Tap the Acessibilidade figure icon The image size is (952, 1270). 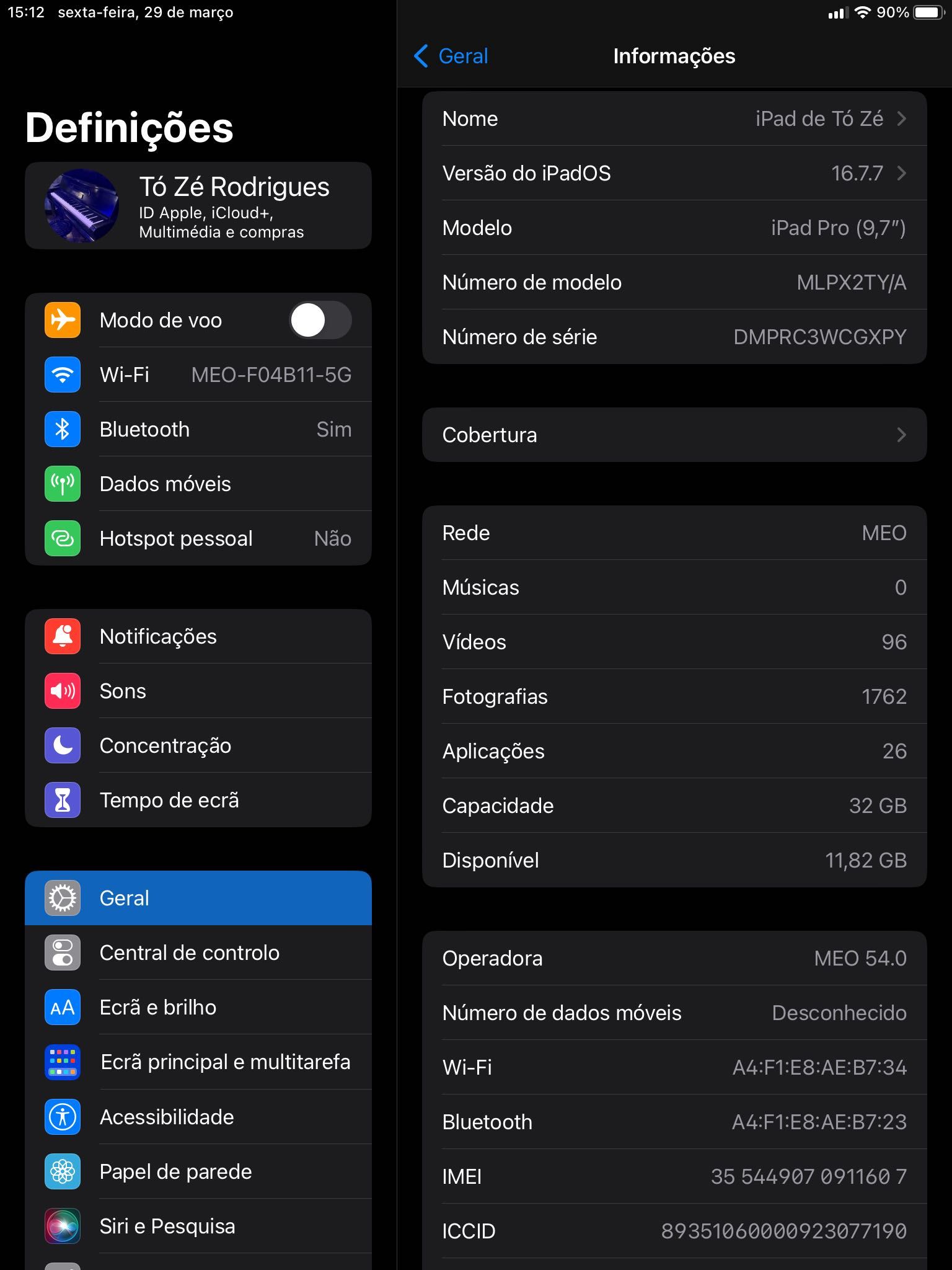63,1117
